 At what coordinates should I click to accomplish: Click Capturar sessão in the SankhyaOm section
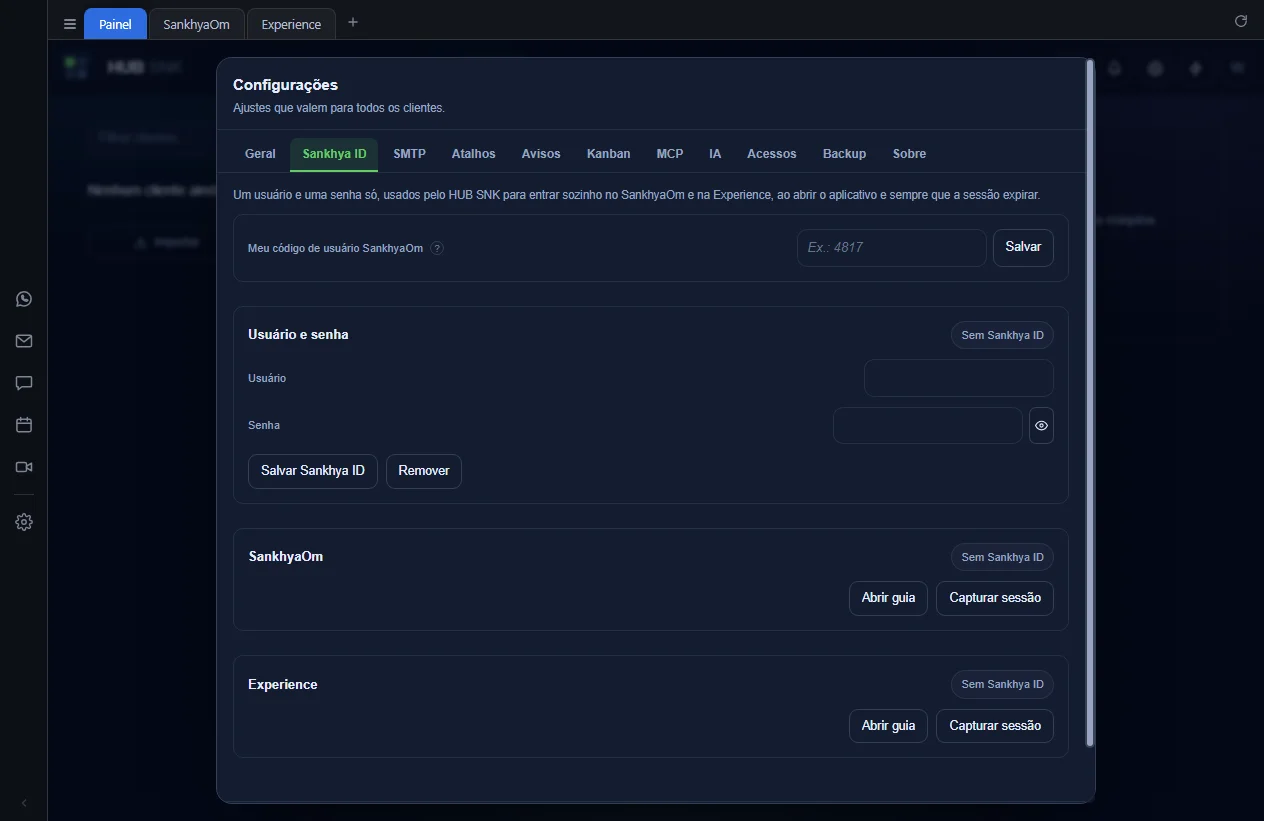point(995,598)
